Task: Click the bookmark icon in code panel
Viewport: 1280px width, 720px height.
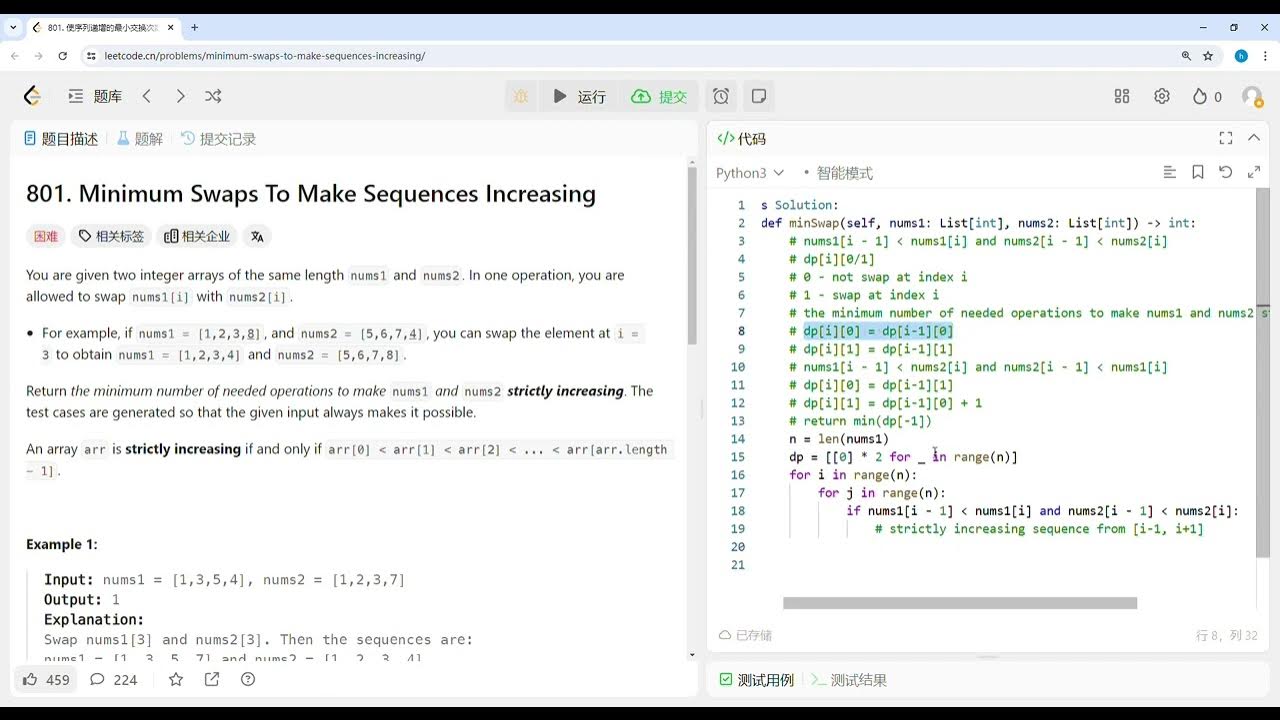Action: coord(1198,172)
